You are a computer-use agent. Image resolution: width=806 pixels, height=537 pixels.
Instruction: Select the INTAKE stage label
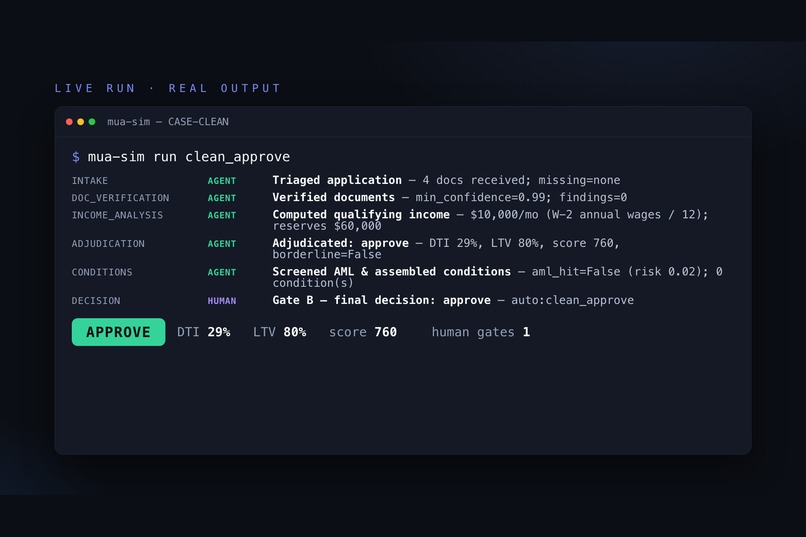pos(89,180)
